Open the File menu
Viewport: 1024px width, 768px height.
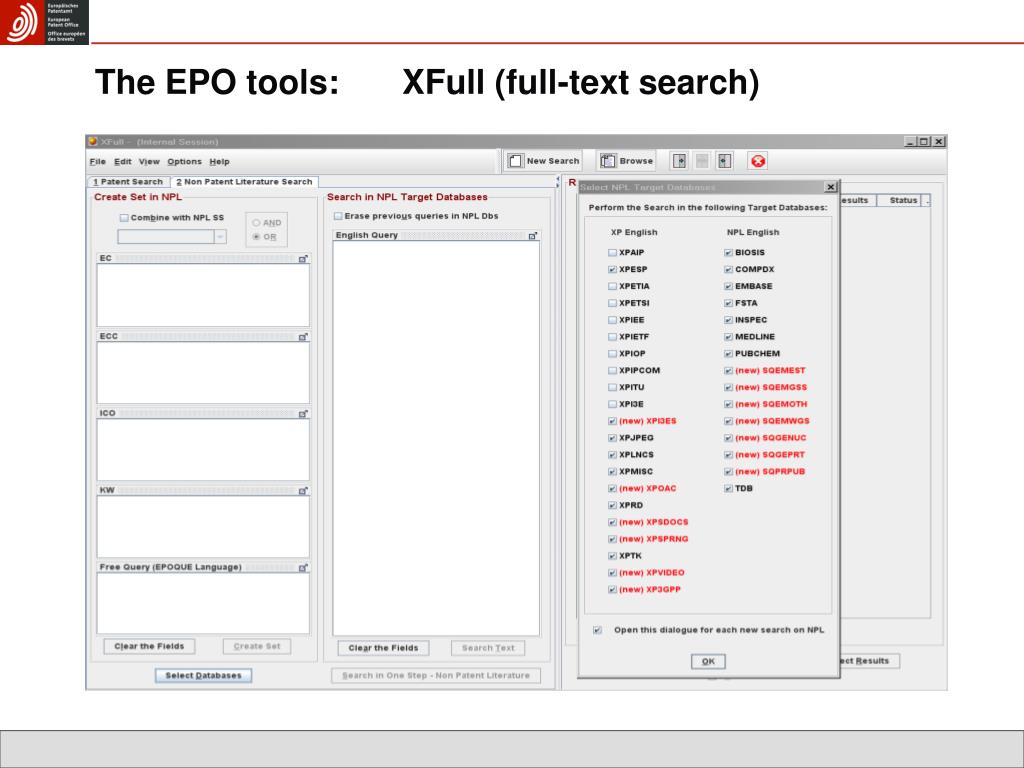[x=97, y=161]
